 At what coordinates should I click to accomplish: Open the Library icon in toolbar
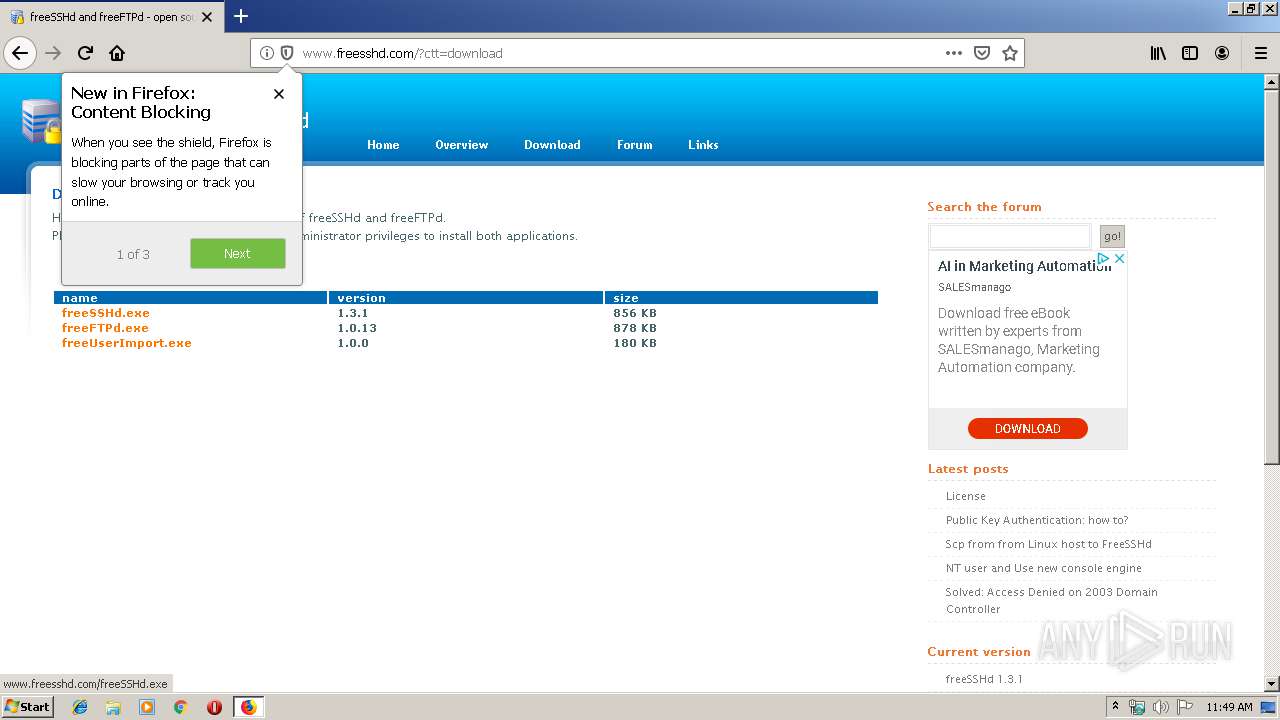click(x=1158, y=53)
